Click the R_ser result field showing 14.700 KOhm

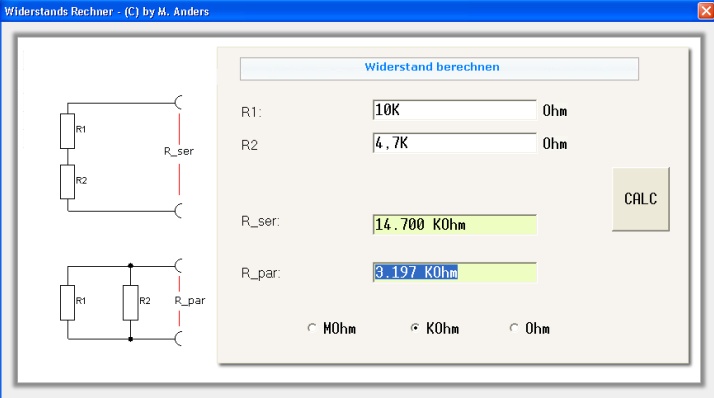pyautogui.click(x=454, y=225)
